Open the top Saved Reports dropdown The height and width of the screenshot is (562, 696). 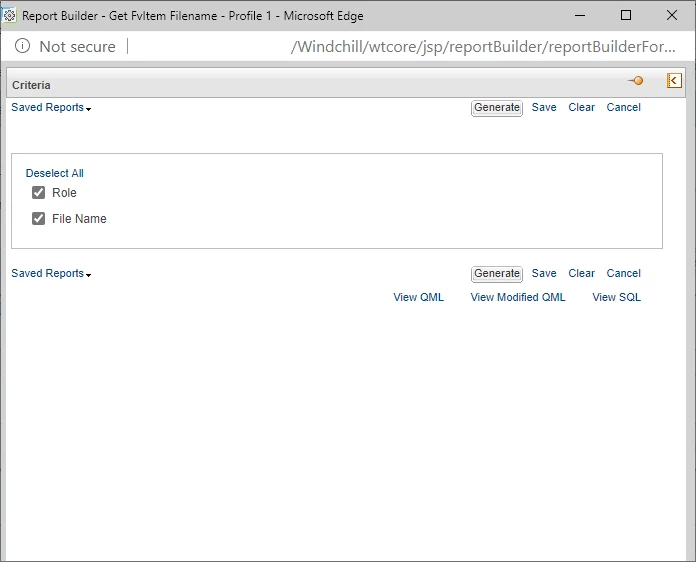51,107
